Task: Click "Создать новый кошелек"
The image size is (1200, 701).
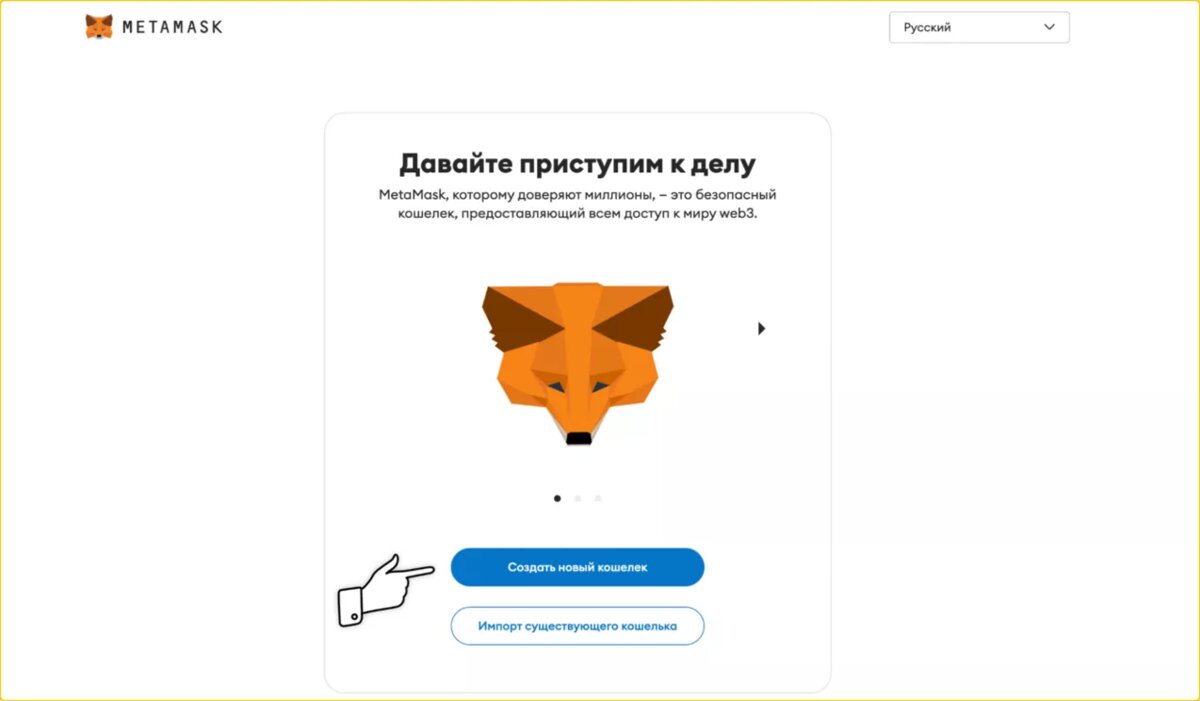Action: [577, 566]
